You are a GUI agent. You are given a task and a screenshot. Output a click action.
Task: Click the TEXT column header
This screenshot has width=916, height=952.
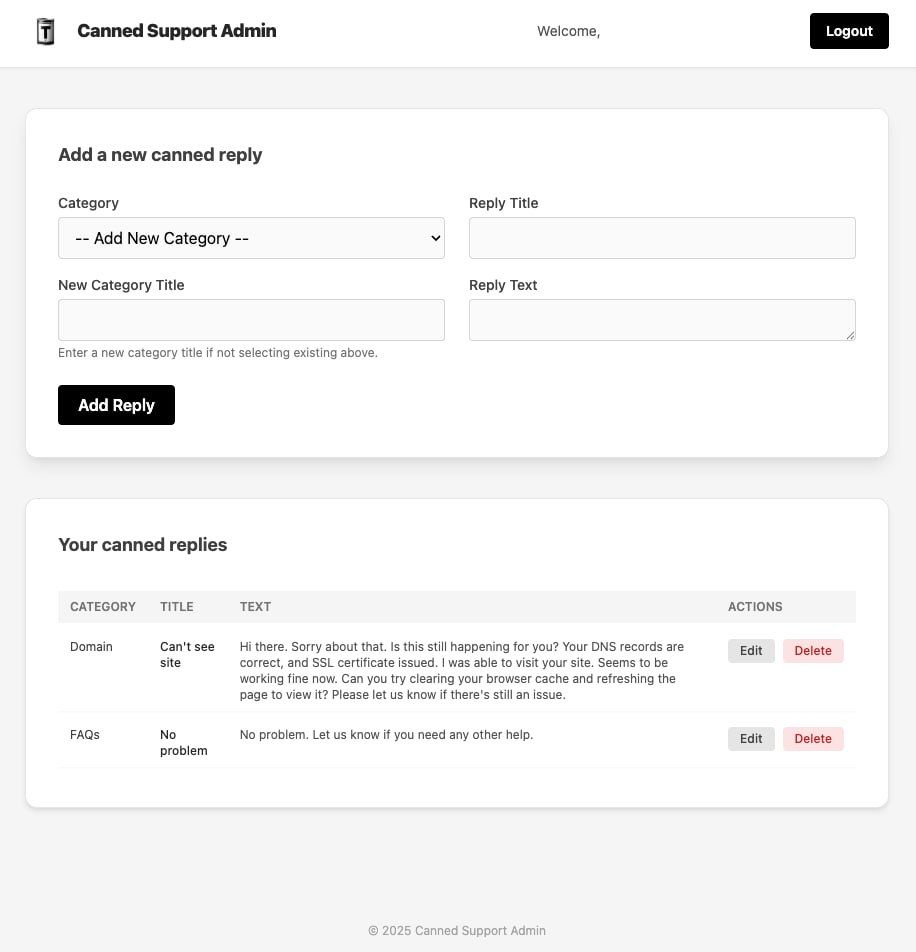(x=255, y=607)
